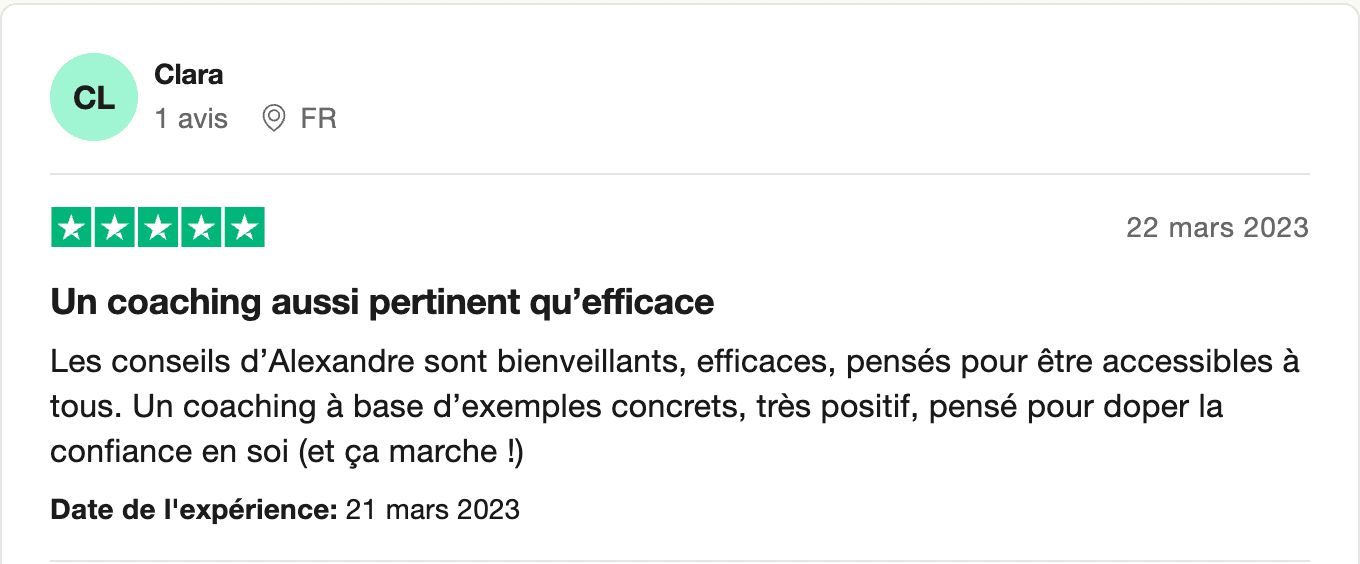The height and width of the screenshot is (564, 1360).
Task: Click the FR country label
Action: tap(318, 119)
